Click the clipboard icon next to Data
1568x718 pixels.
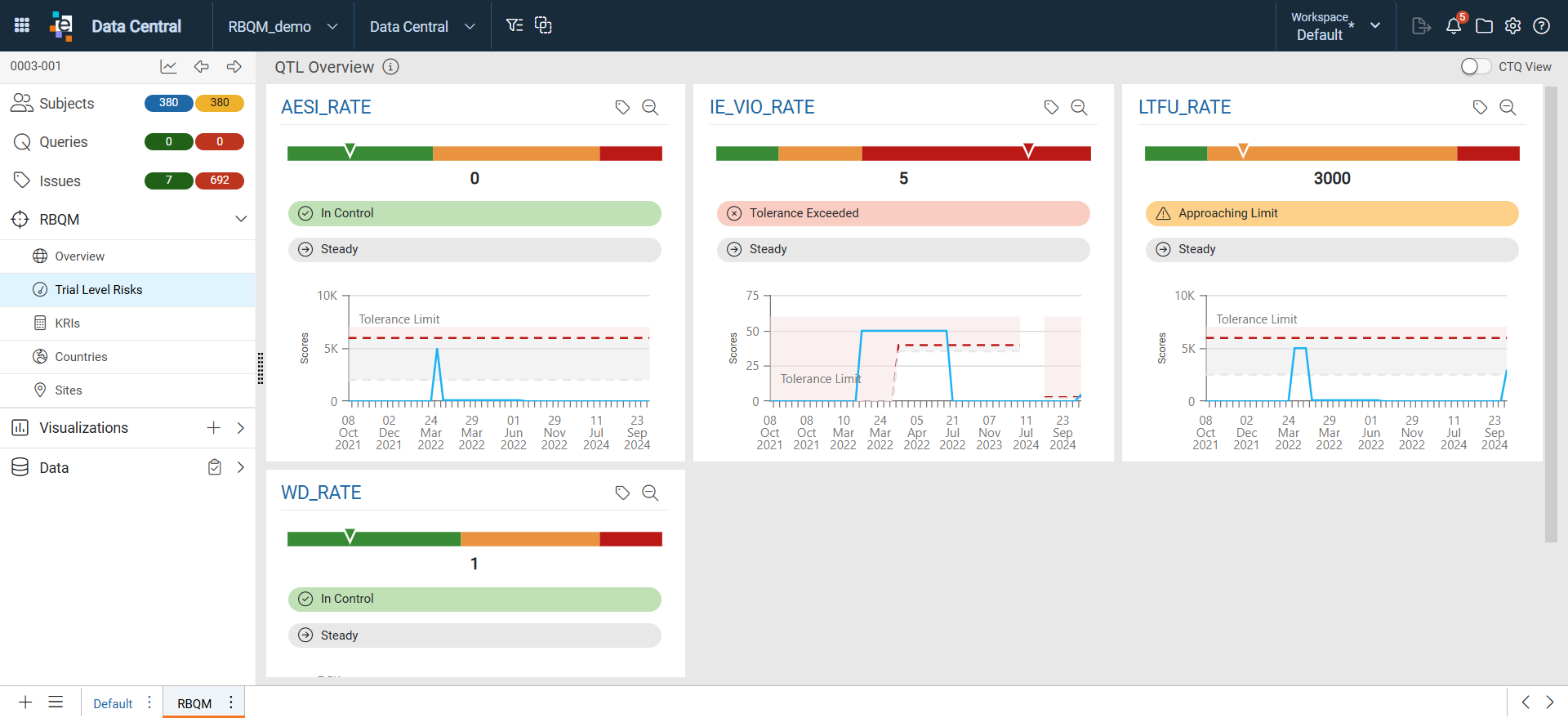coord(215,467)
